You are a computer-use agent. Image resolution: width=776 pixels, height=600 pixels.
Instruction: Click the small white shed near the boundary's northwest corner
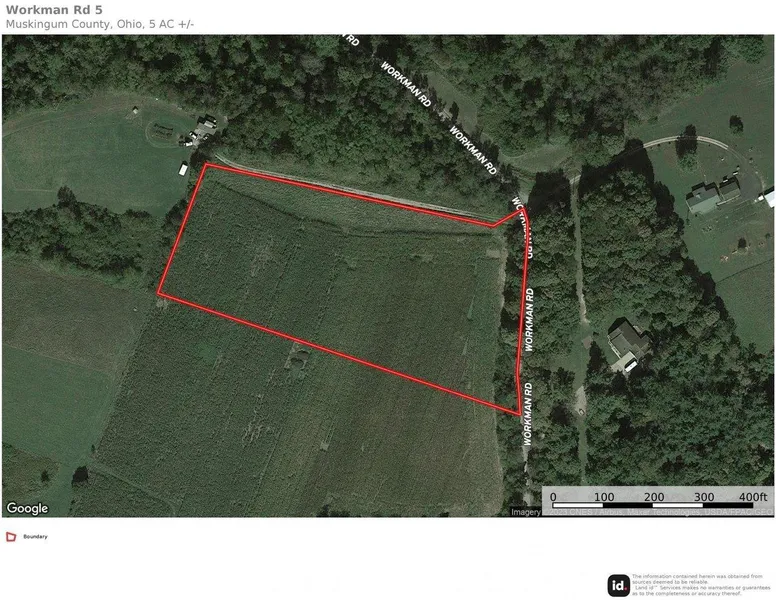183,169
